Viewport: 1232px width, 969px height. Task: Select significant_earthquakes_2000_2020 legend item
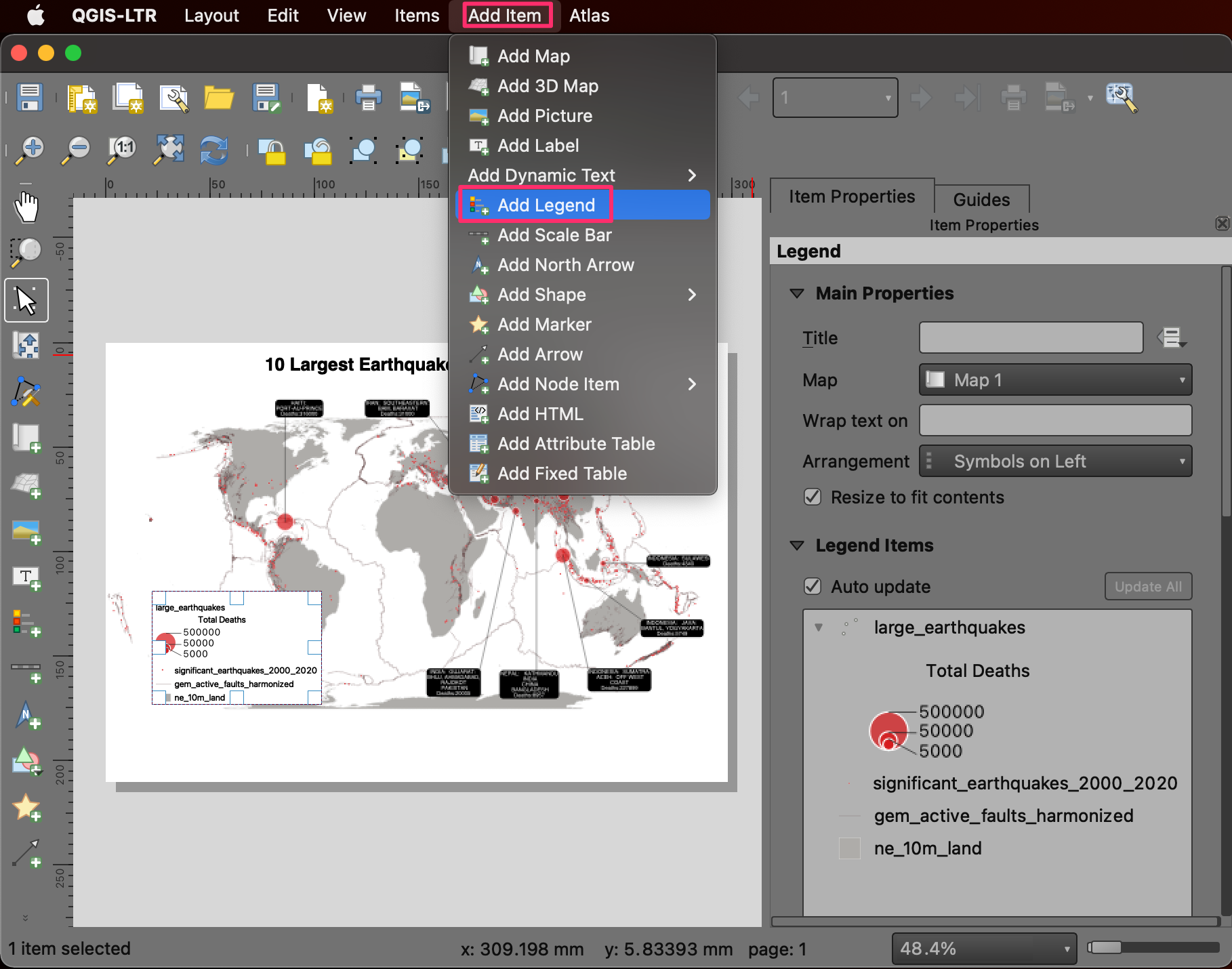(1025, 783)
